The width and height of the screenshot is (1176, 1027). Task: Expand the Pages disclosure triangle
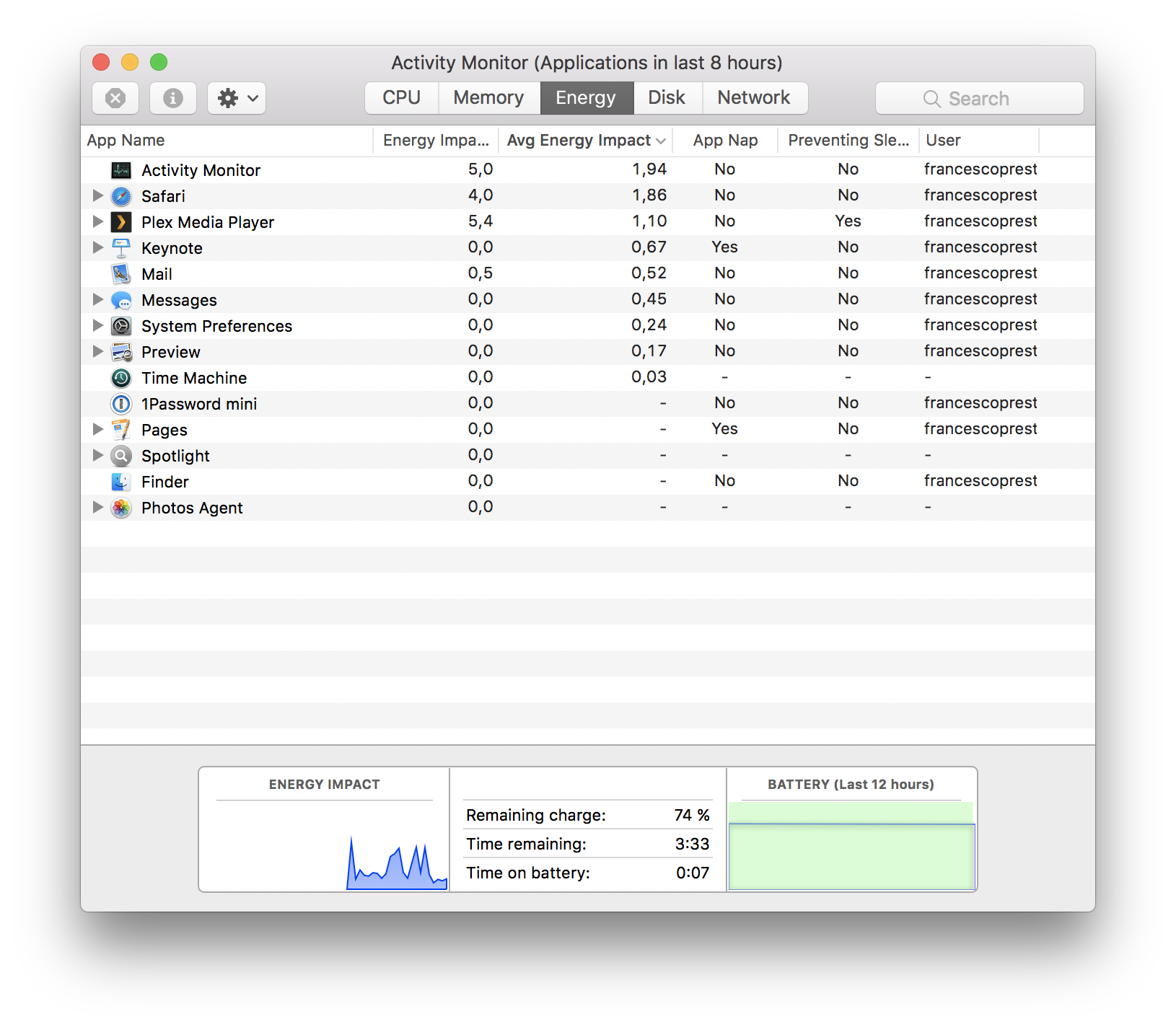[97, 429]
